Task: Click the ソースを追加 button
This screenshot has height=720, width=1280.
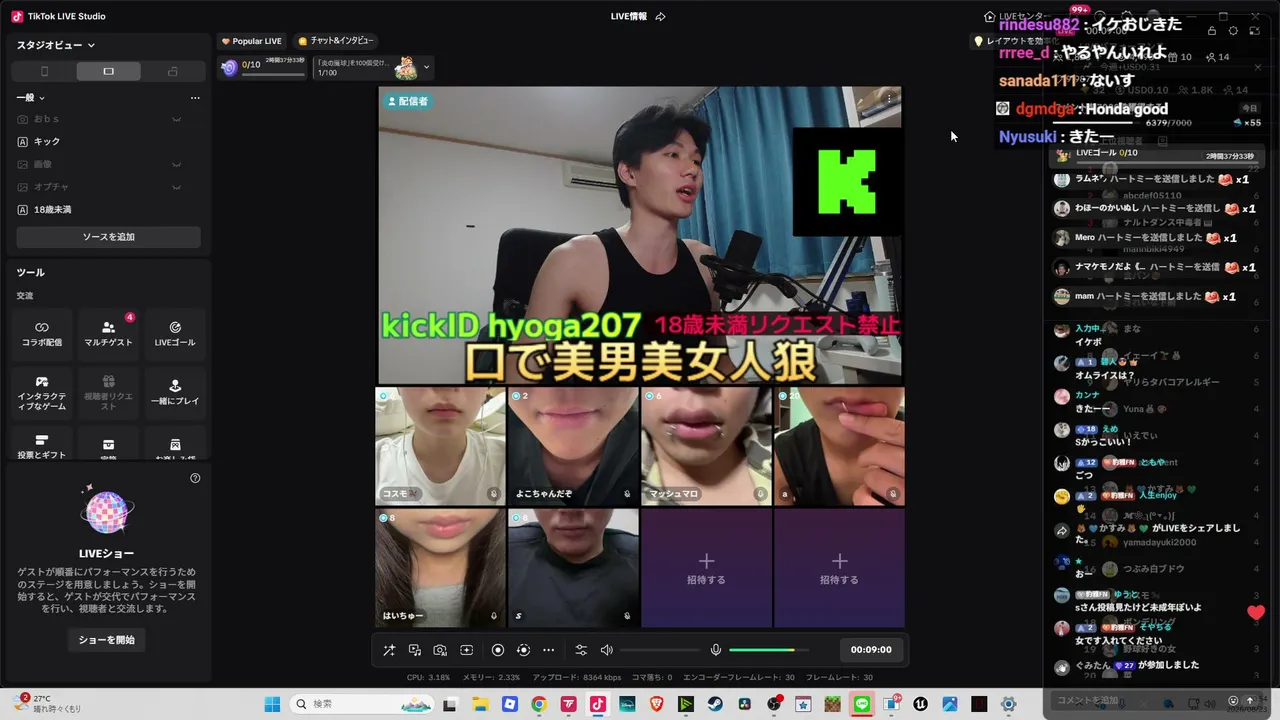Action: (x=108, y=237)
